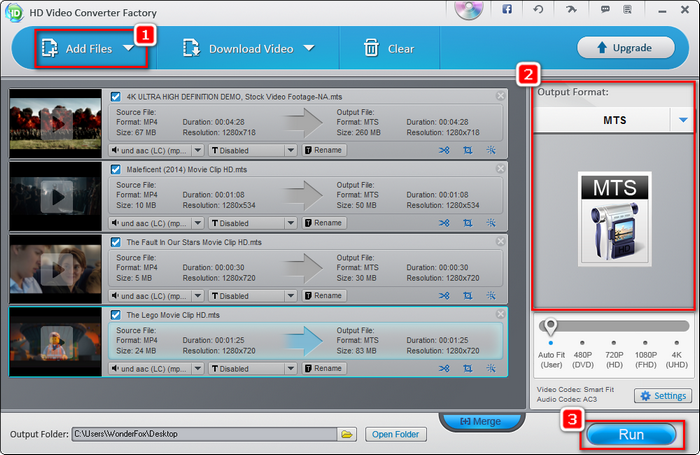Open the feedback chat bubble icon

coord(605,9)
